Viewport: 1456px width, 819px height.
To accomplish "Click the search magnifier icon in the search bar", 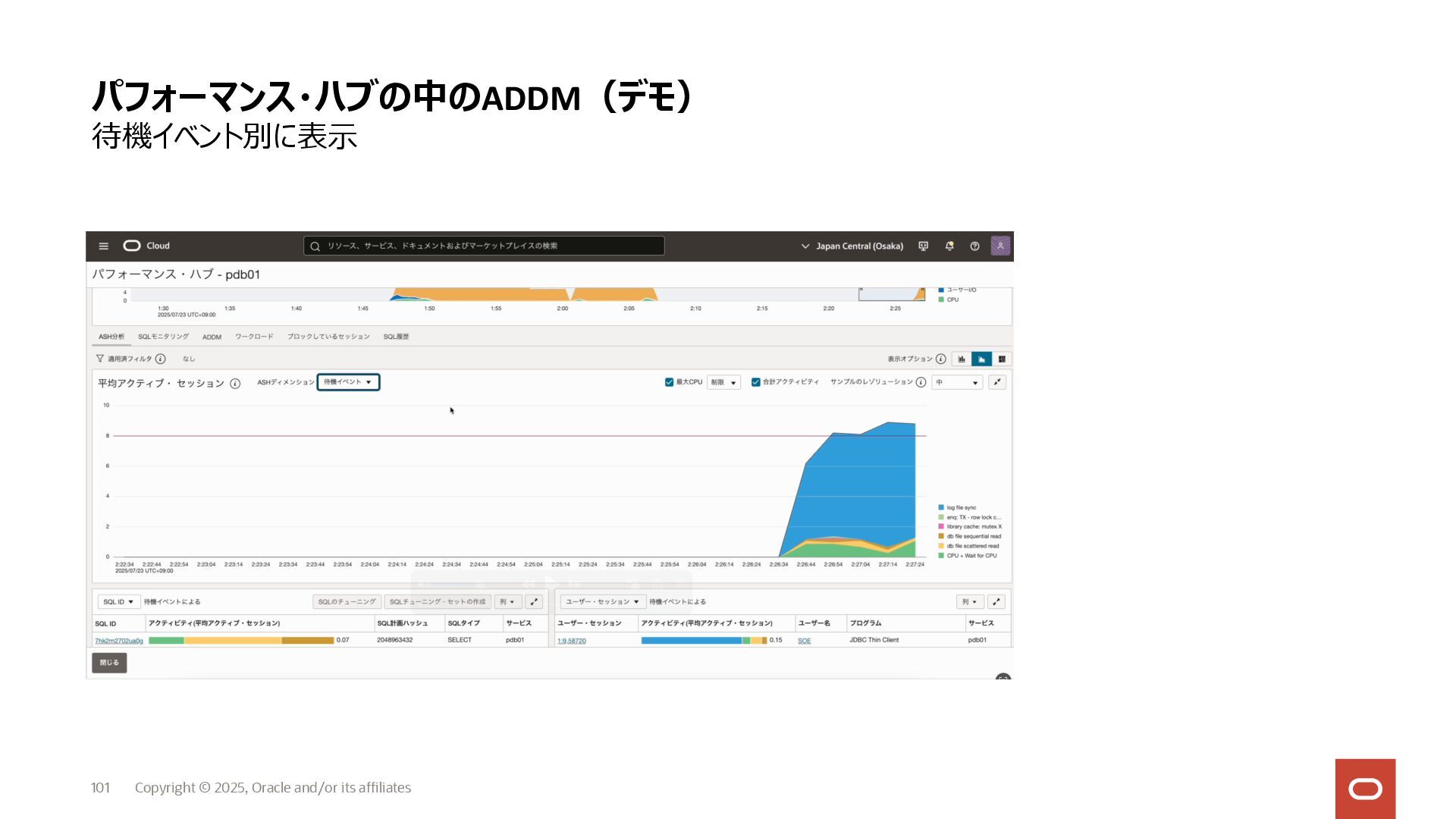I will pos(315,246).
